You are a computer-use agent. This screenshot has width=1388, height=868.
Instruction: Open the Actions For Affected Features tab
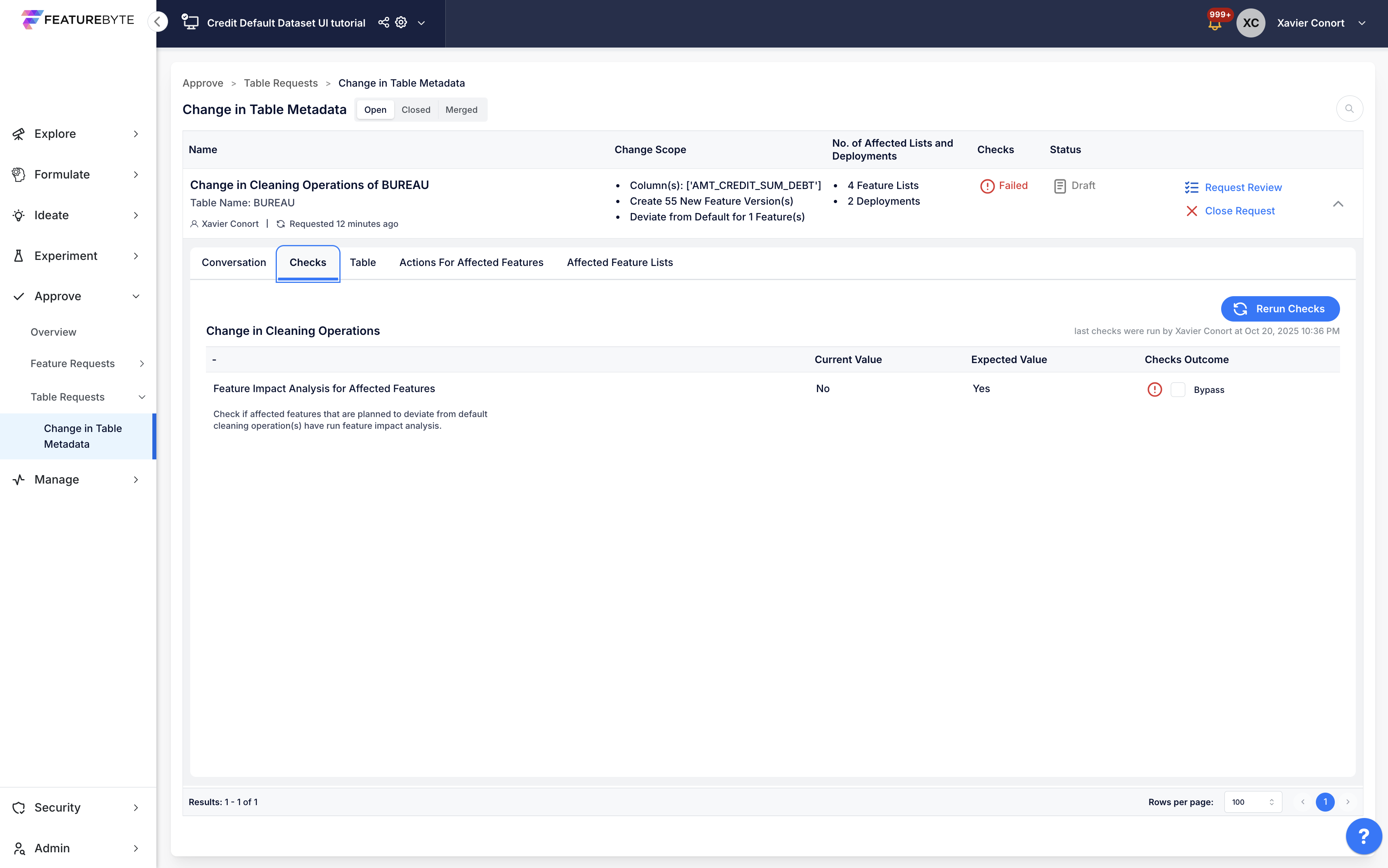(x=471, y=262)
